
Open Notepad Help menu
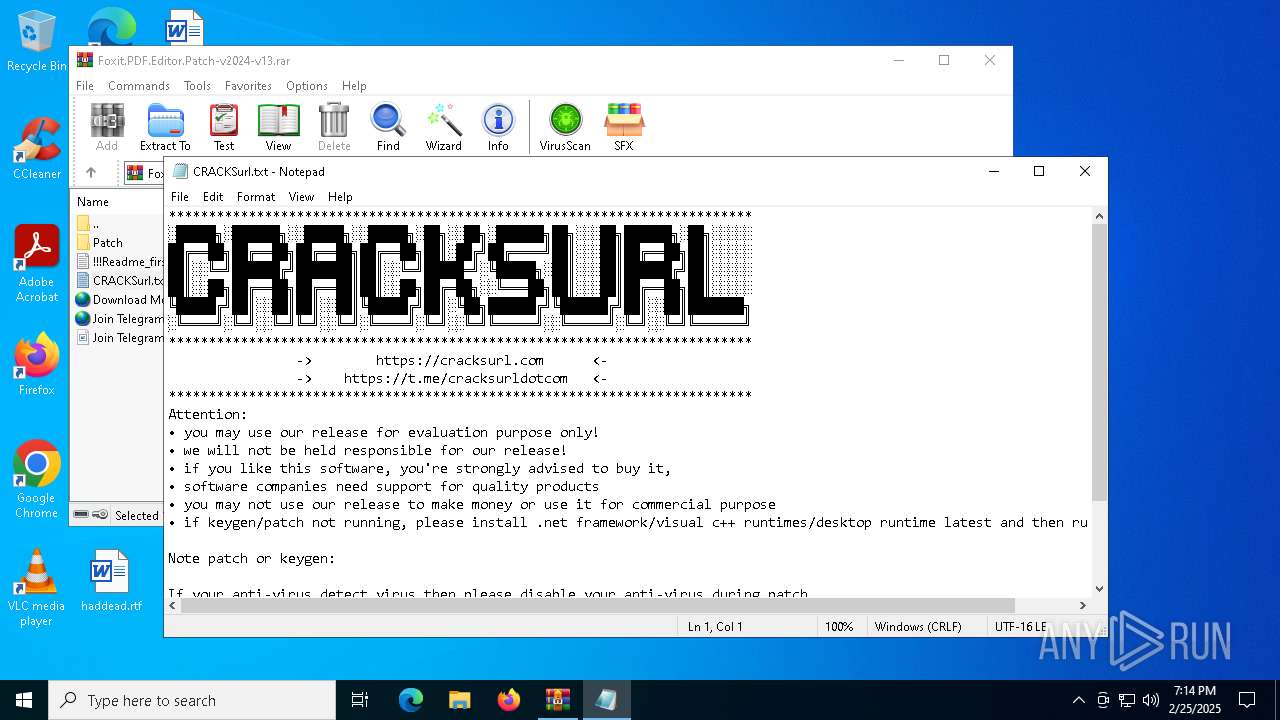[340, 197]
